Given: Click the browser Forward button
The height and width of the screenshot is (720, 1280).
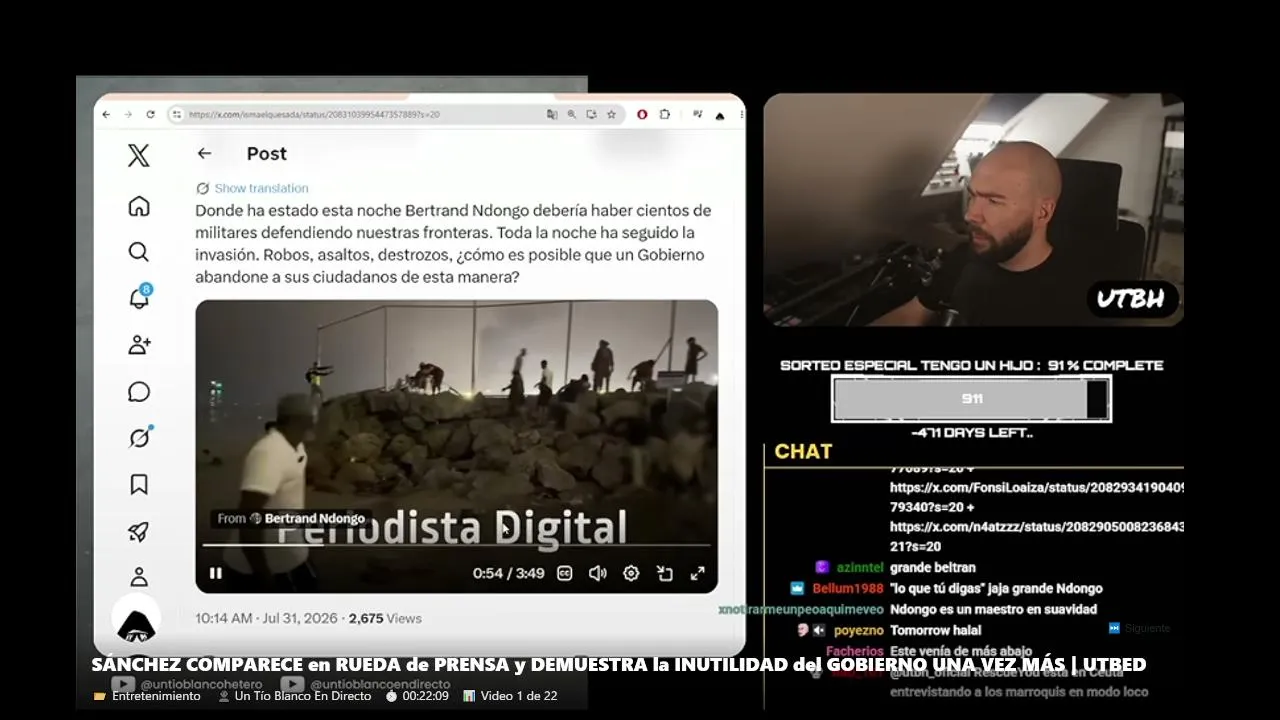Looking at the screenshot, I should pyautogui.click(x=128, y=114).
